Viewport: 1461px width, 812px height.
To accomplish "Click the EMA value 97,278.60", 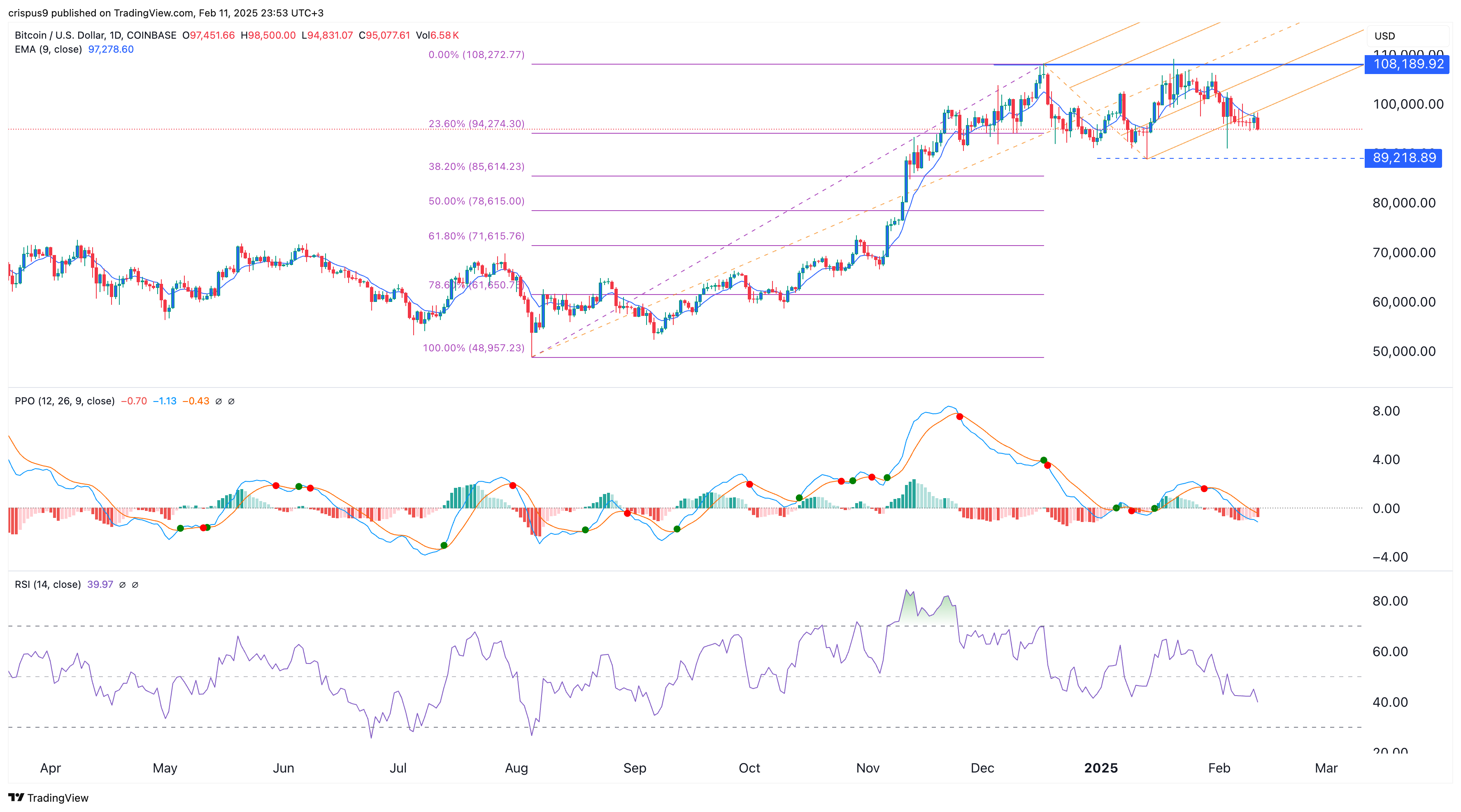I will (111, 49).
